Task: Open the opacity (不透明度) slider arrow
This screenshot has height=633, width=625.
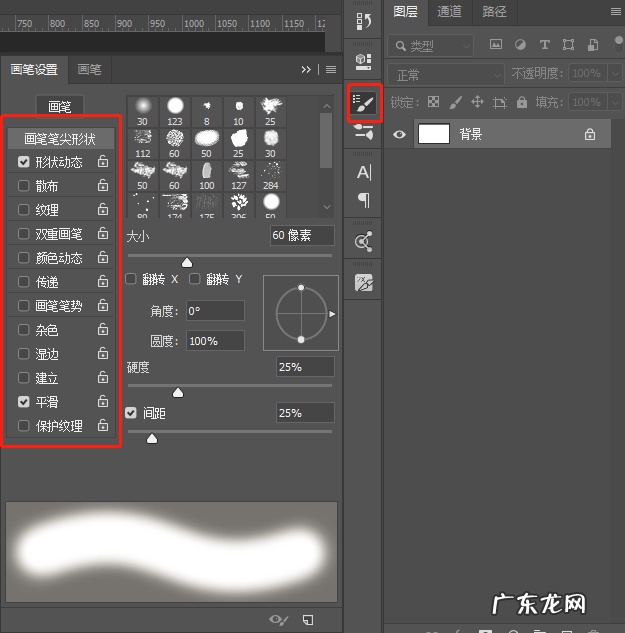Action: [x=615, y=73]
